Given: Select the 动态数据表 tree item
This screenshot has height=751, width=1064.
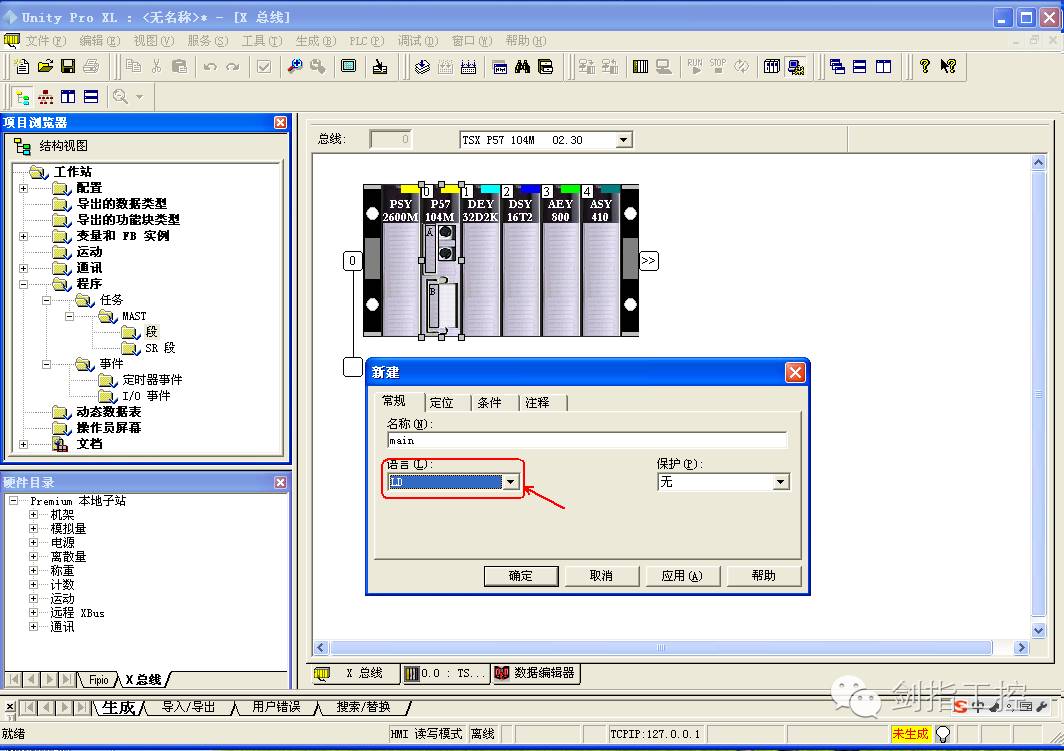Looking at the screenshot, I should [x=109, y=412].
